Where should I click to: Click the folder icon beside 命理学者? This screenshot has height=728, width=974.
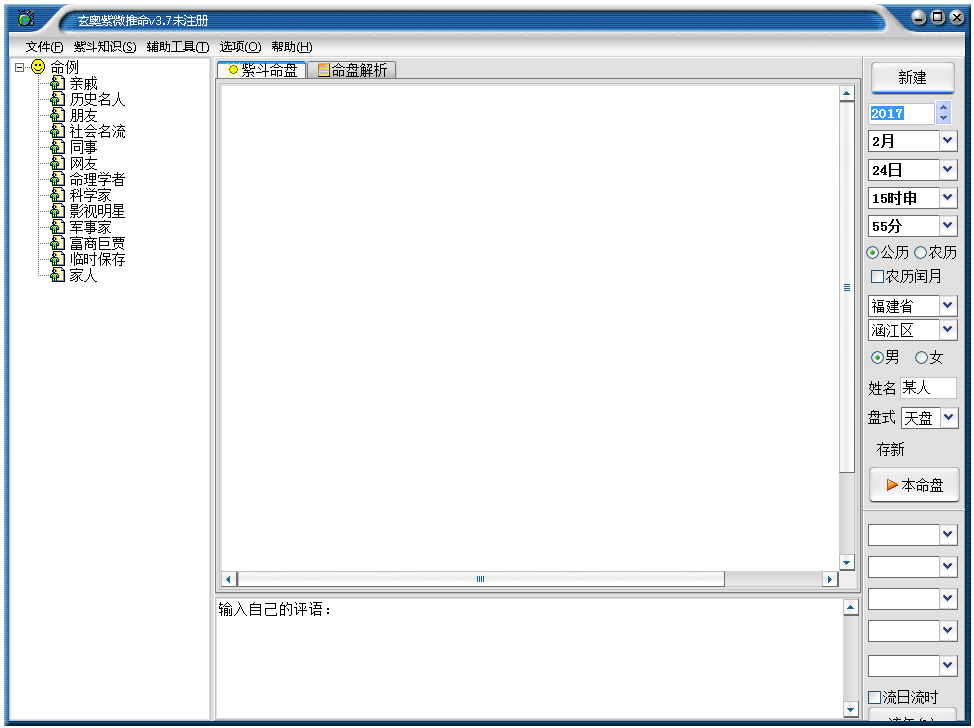point(57,180)
